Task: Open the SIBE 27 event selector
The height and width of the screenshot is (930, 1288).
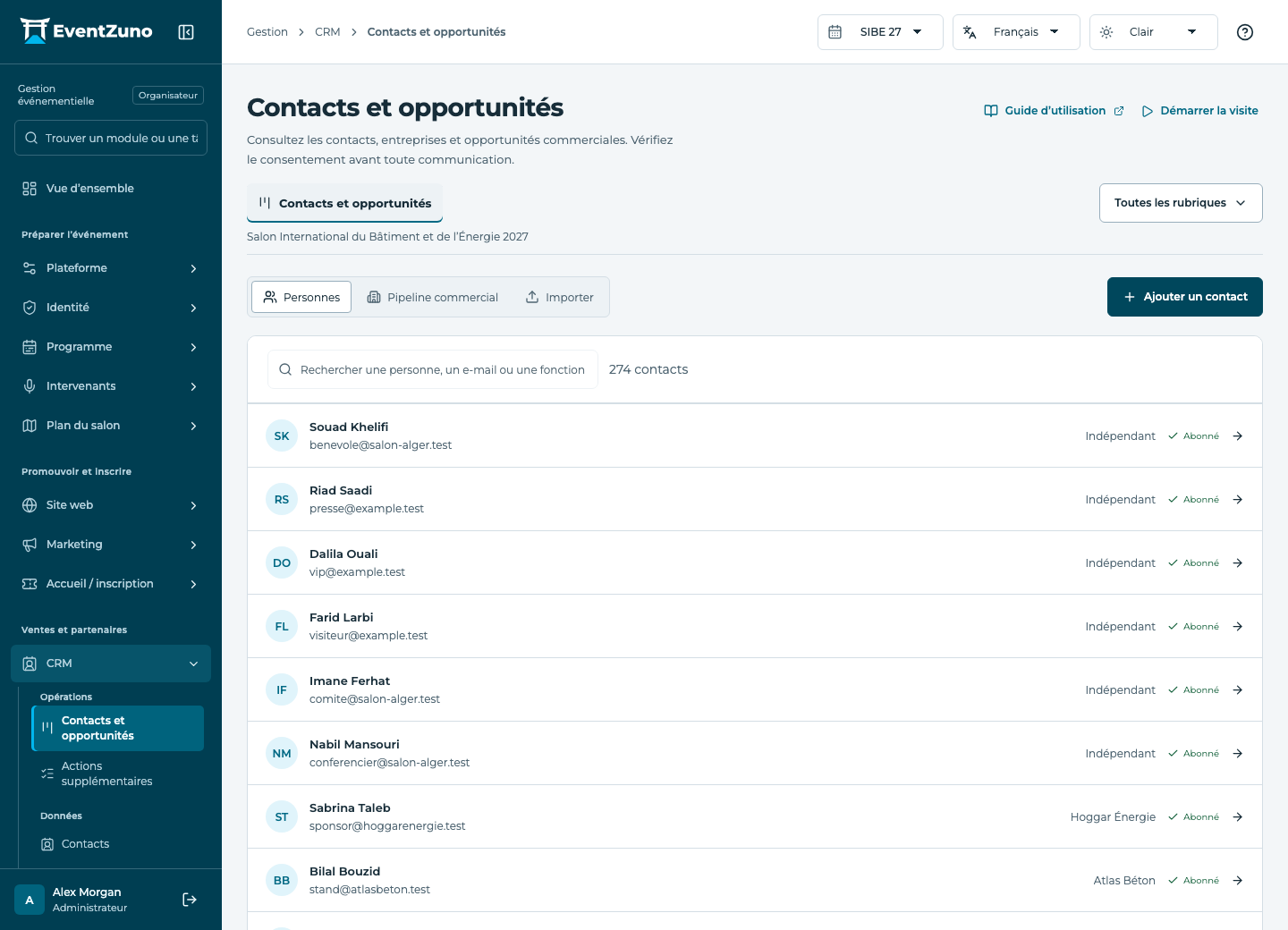Action: click(880, 32)
